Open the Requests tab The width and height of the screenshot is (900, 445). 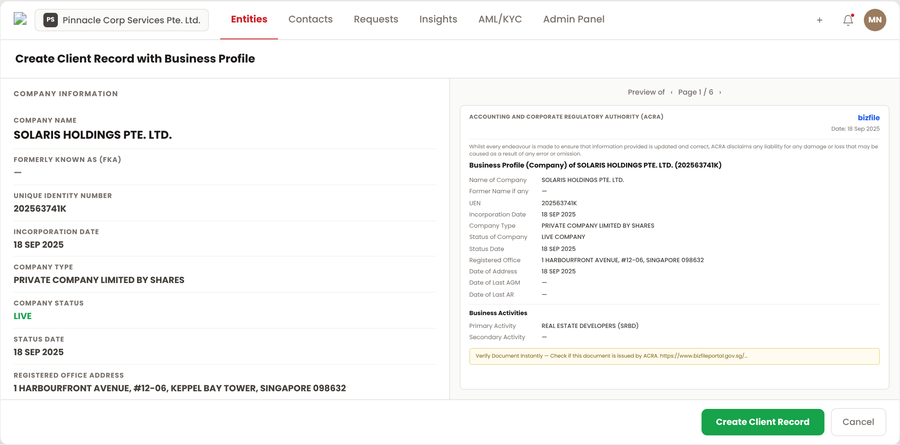(x=376, y=20)
